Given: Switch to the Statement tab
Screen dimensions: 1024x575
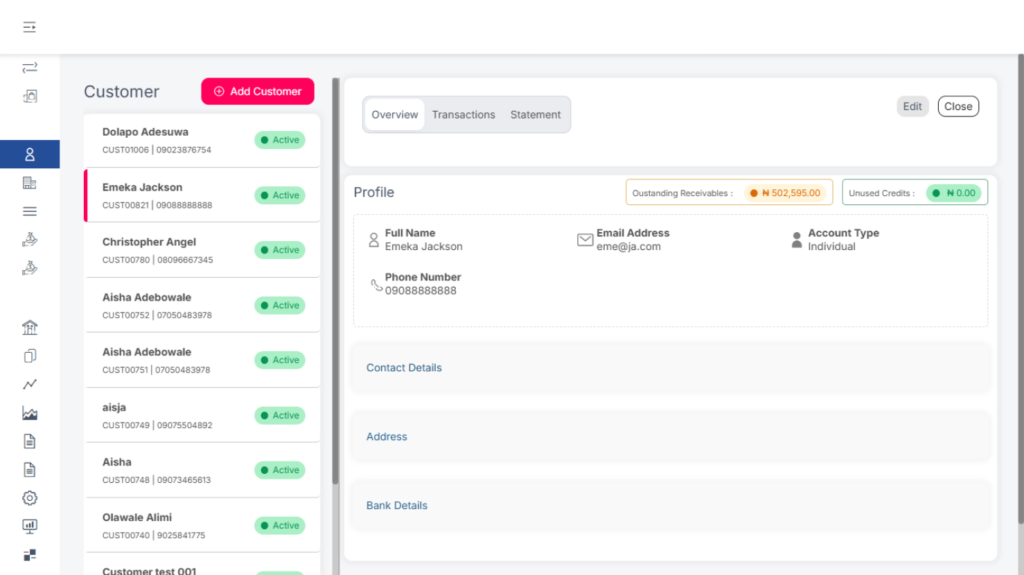Looking at the screenshot, I should pyautogui.click(x=535, y=115).
